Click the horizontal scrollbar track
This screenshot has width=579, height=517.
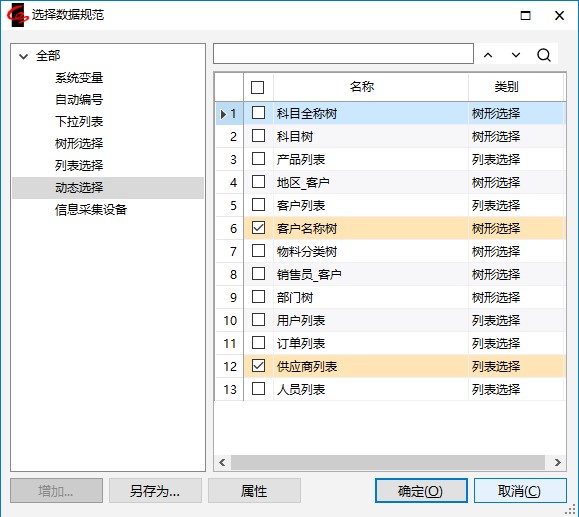point(388,462)
